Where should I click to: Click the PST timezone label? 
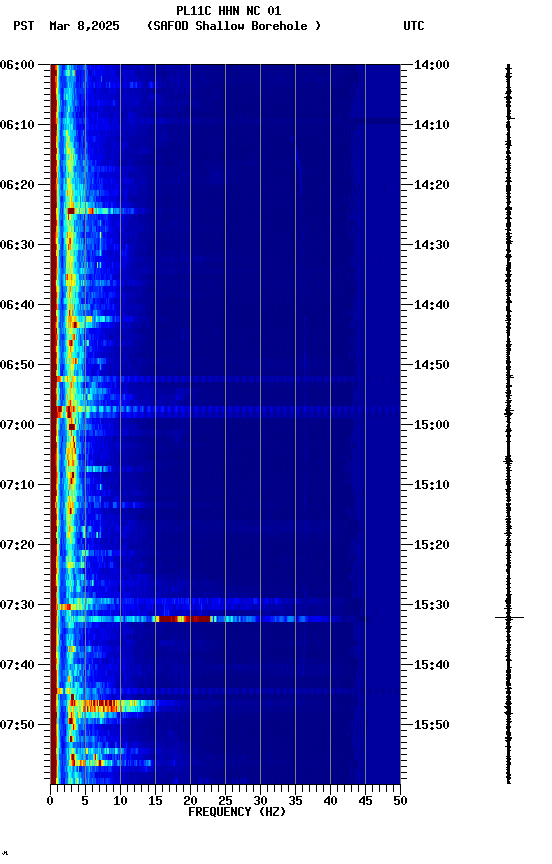[x=24, y=26]
